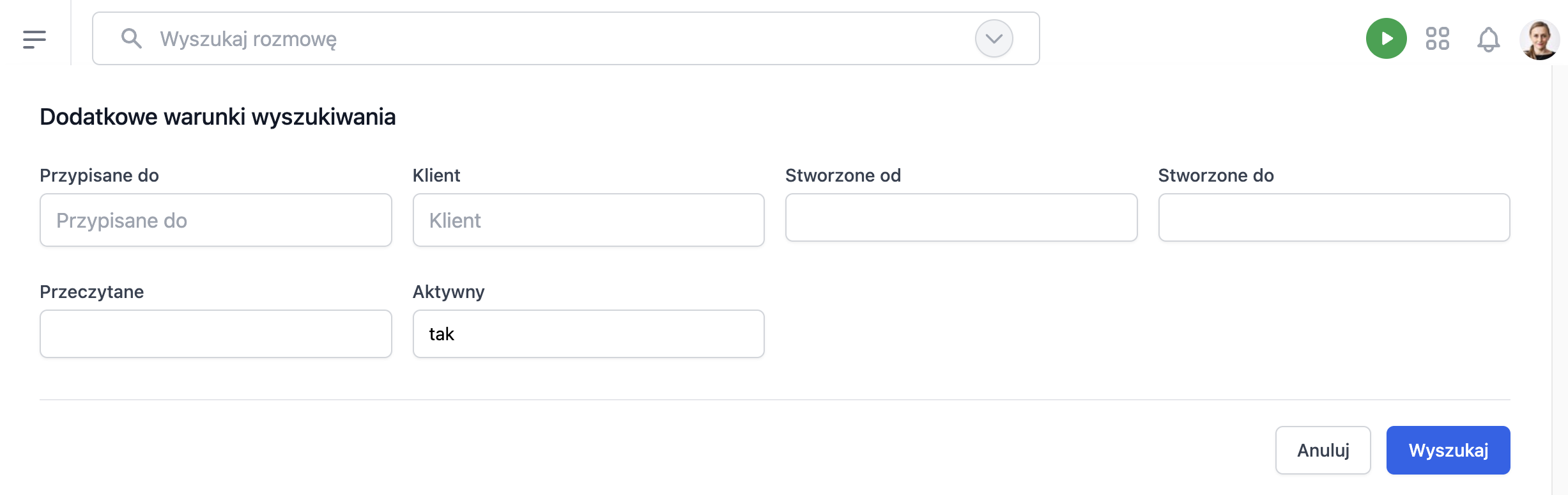Screen dimensions: 1568x495
Task: Open the user profile avatar
Action: pos(1539,39)
